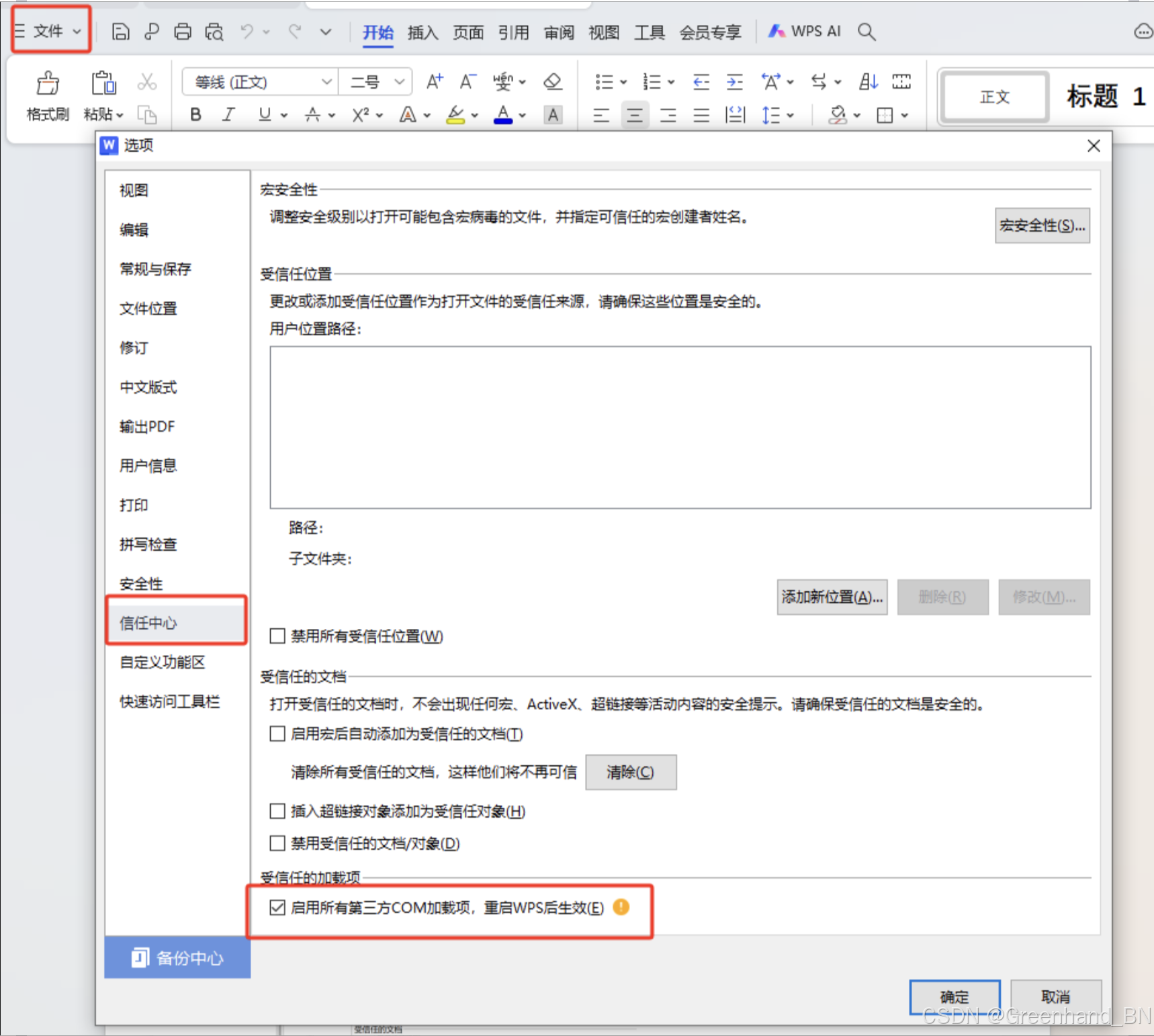Click the Sort A-Z icon

click(x=868, y=82)
